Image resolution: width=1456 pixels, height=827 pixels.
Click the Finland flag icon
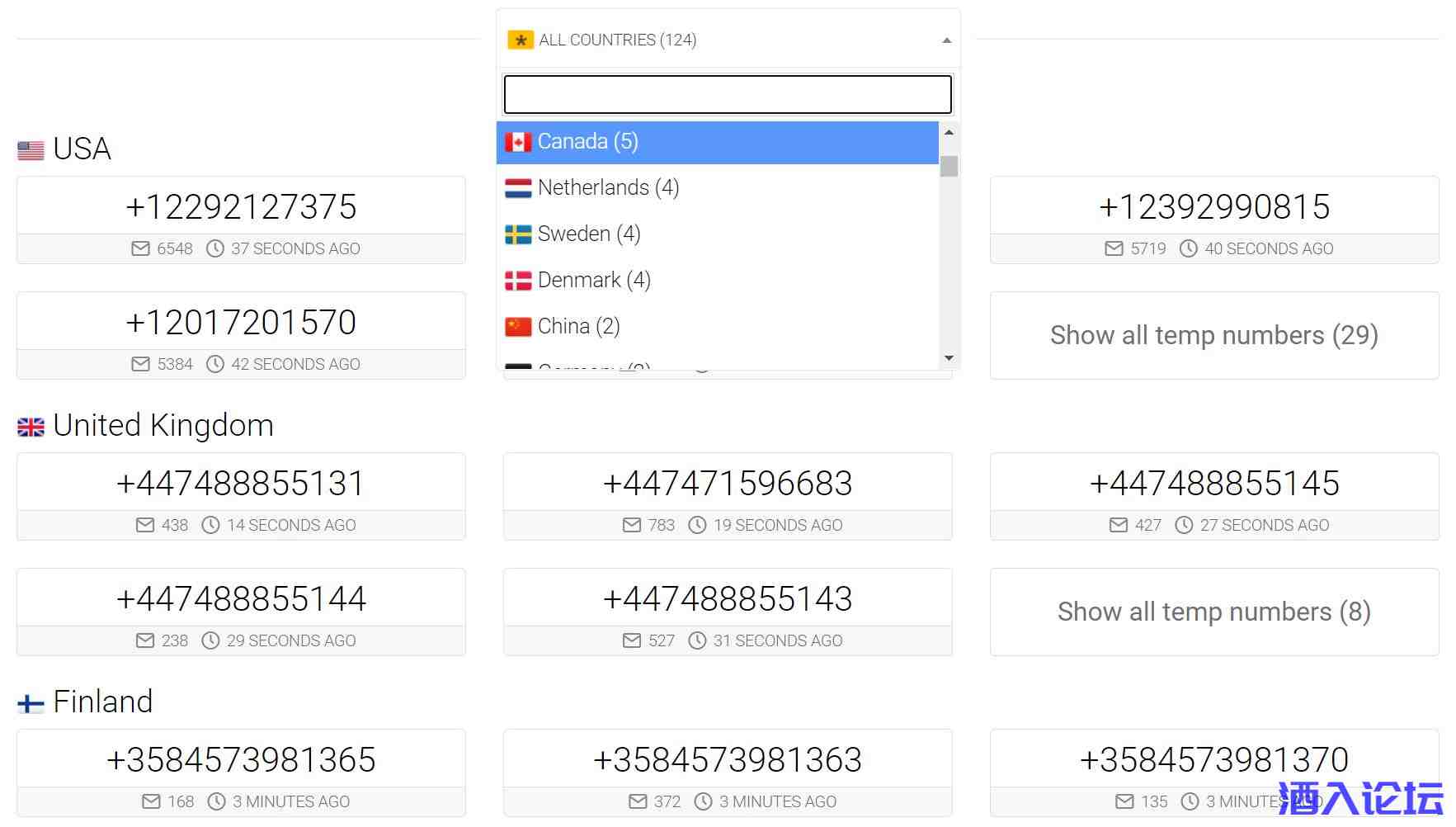[31, 703]
